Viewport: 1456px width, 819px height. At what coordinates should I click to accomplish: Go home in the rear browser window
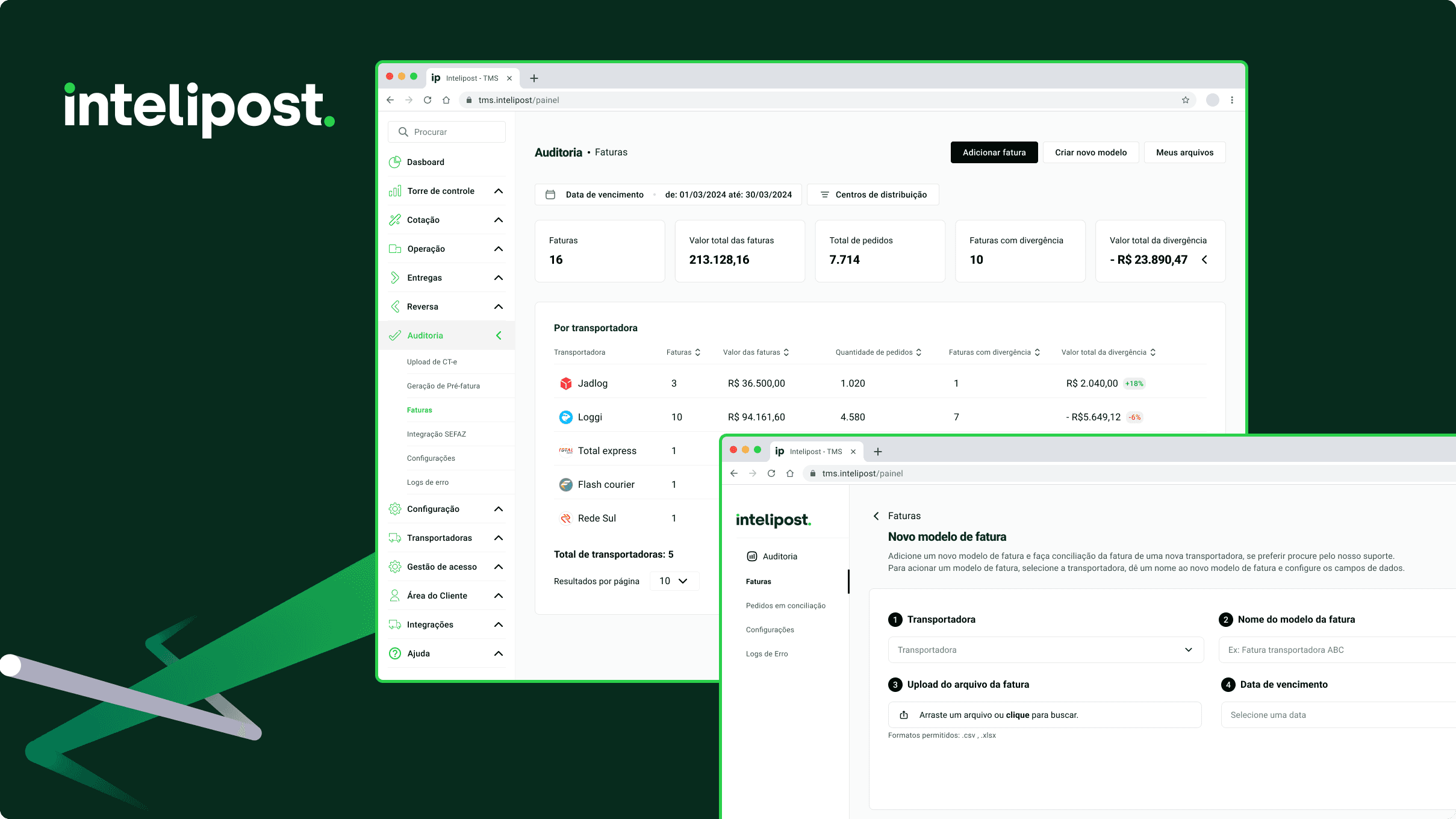click(x=446, y=100)
